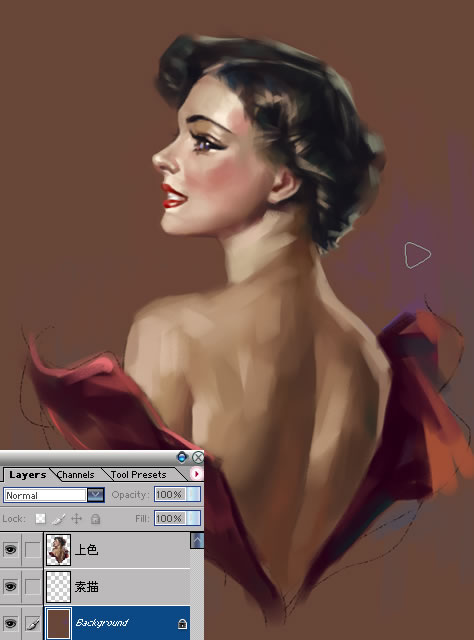Open the Layers palette flyout menu
The height and width of the screenshot is (640, 474).
196,474
